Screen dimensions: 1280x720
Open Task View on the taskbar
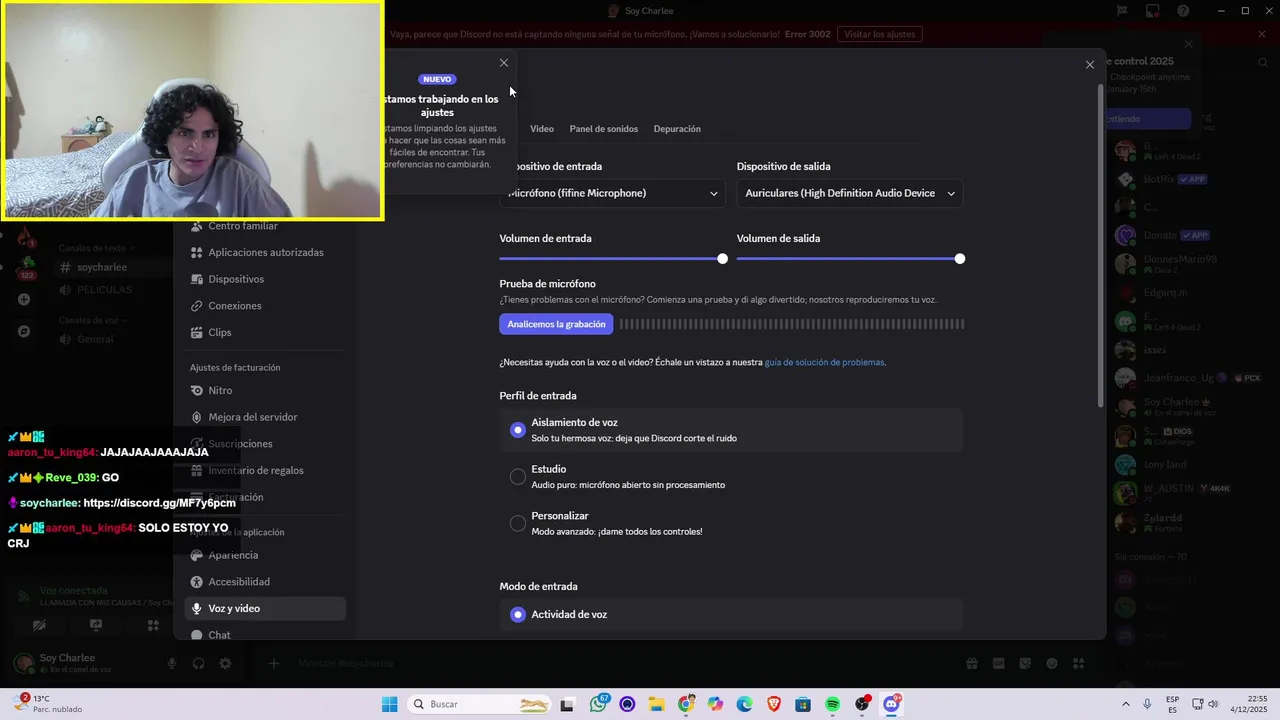567,704
